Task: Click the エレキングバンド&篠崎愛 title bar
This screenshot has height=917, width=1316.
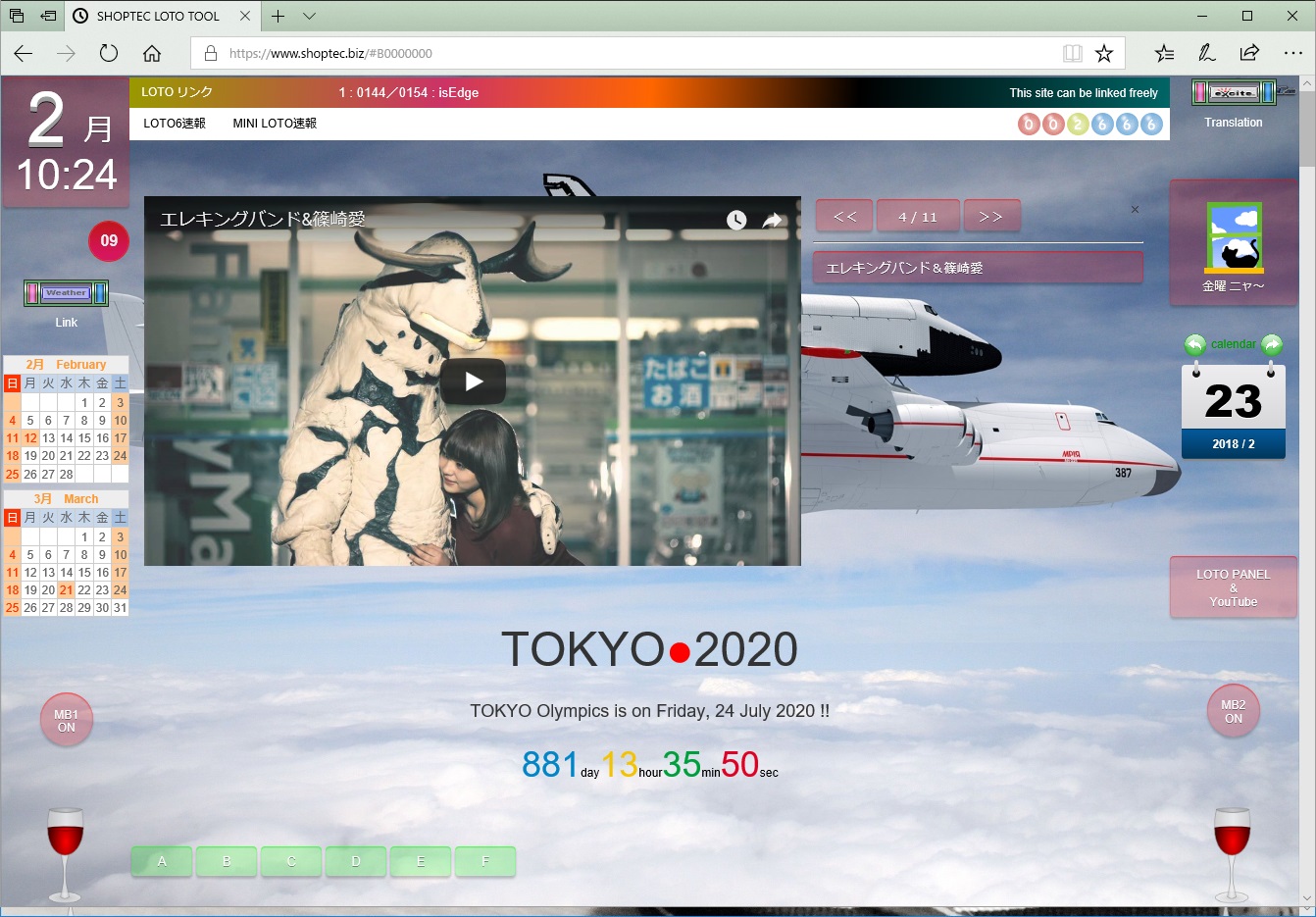Action: click(x=978, y=267)
